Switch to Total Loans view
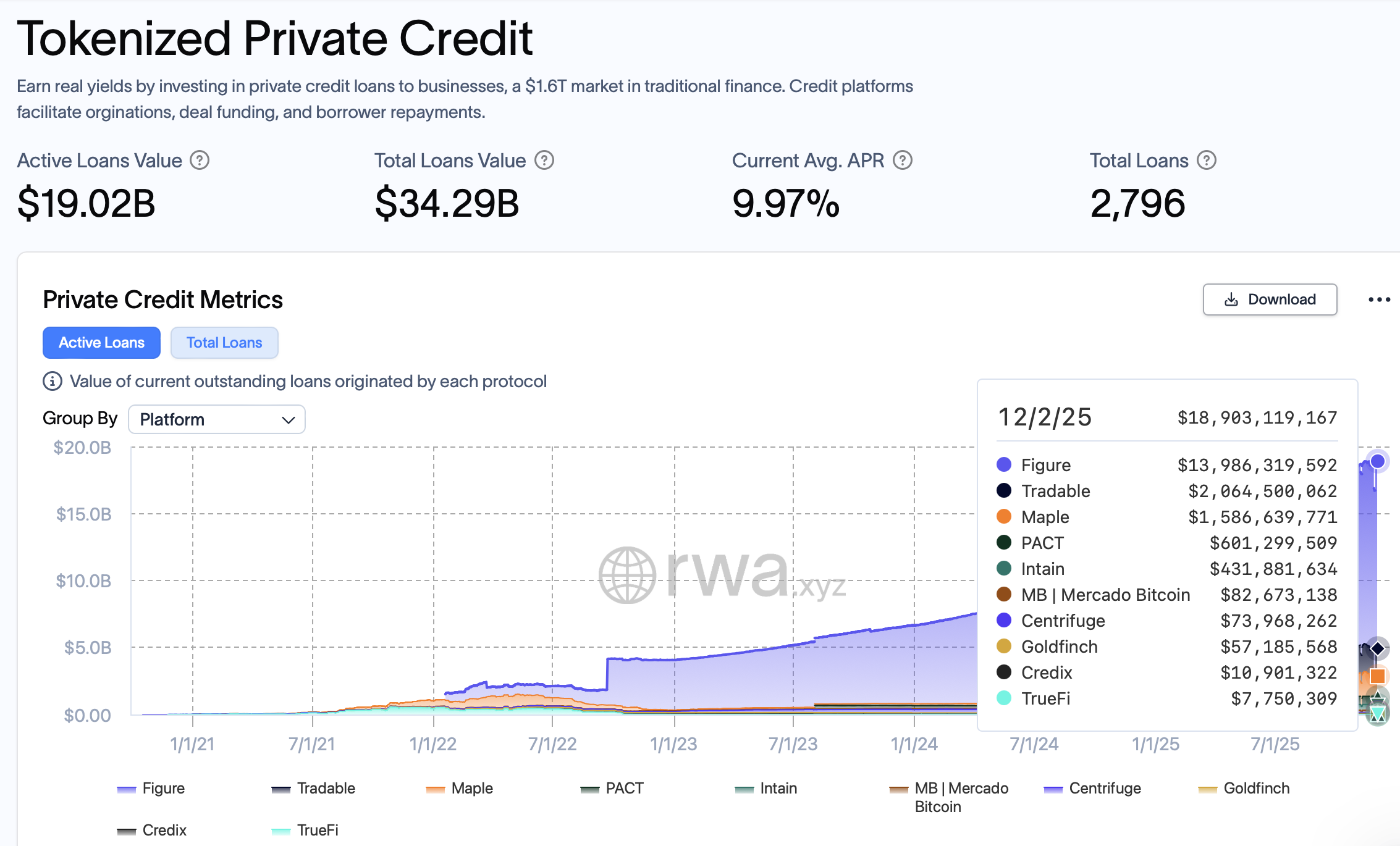Image resolution: width=1400 pixels, height=846 pixels. click(224, 342)
